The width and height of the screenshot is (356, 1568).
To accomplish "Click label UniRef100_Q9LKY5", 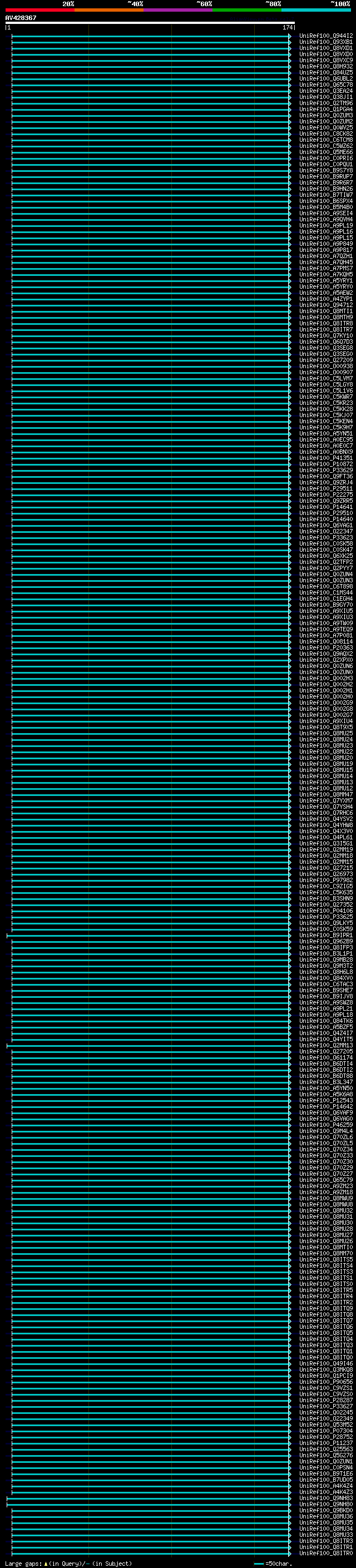I will (x=326, y=923).
